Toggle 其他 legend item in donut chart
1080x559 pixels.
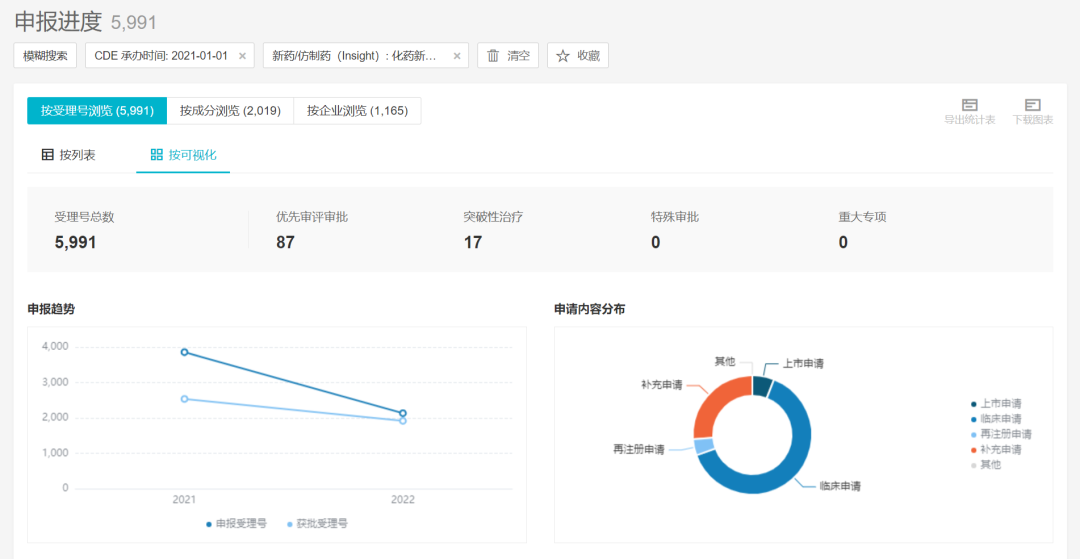pyautogui.click(x=986, y=464)
